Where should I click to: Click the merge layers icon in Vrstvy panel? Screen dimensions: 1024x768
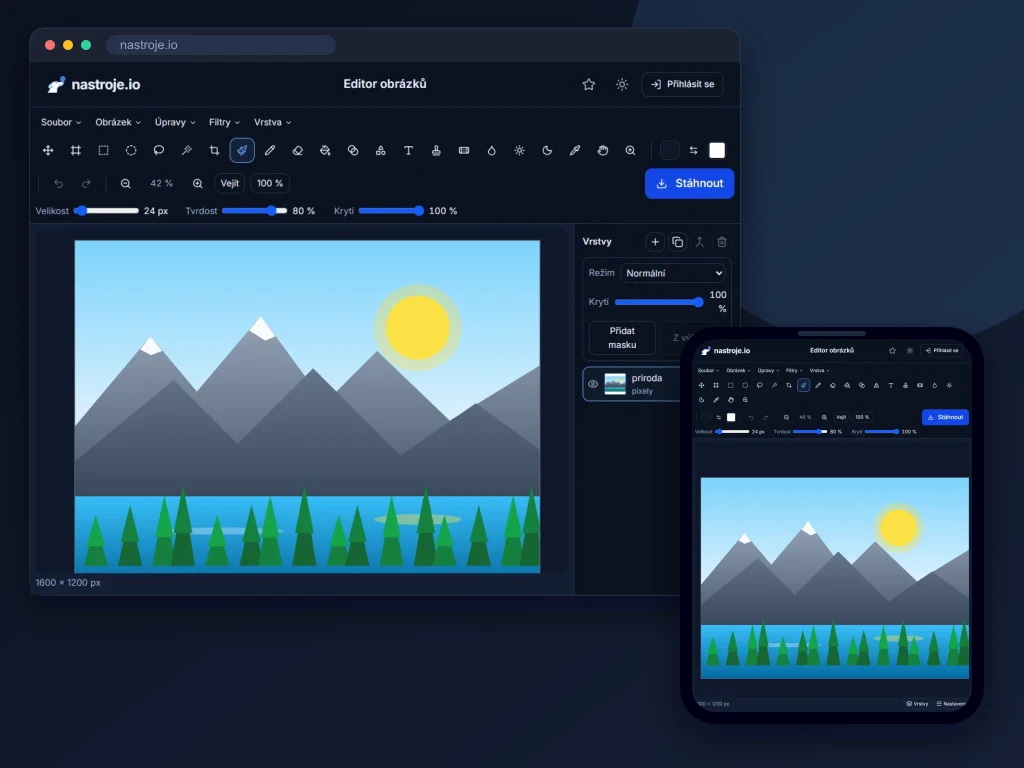[x=699, y=242]
